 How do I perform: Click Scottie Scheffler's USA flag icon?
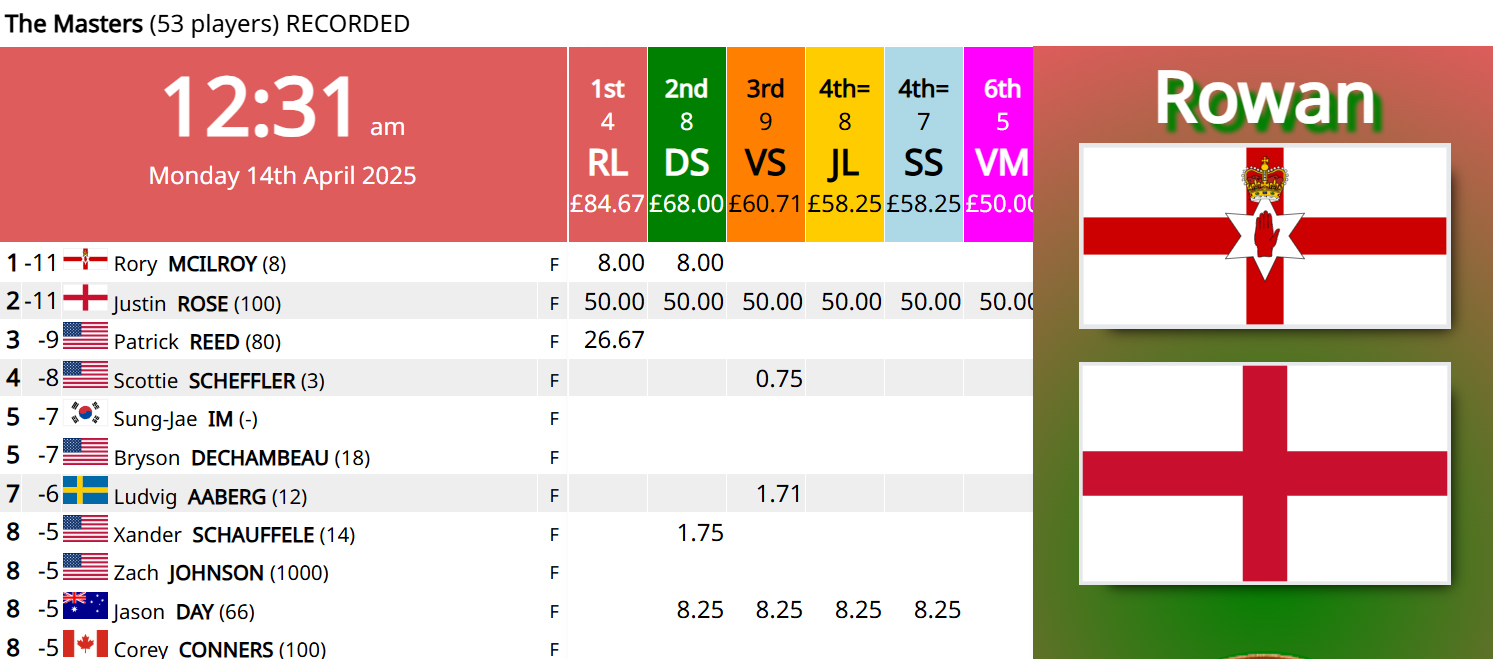coord(85,377)
